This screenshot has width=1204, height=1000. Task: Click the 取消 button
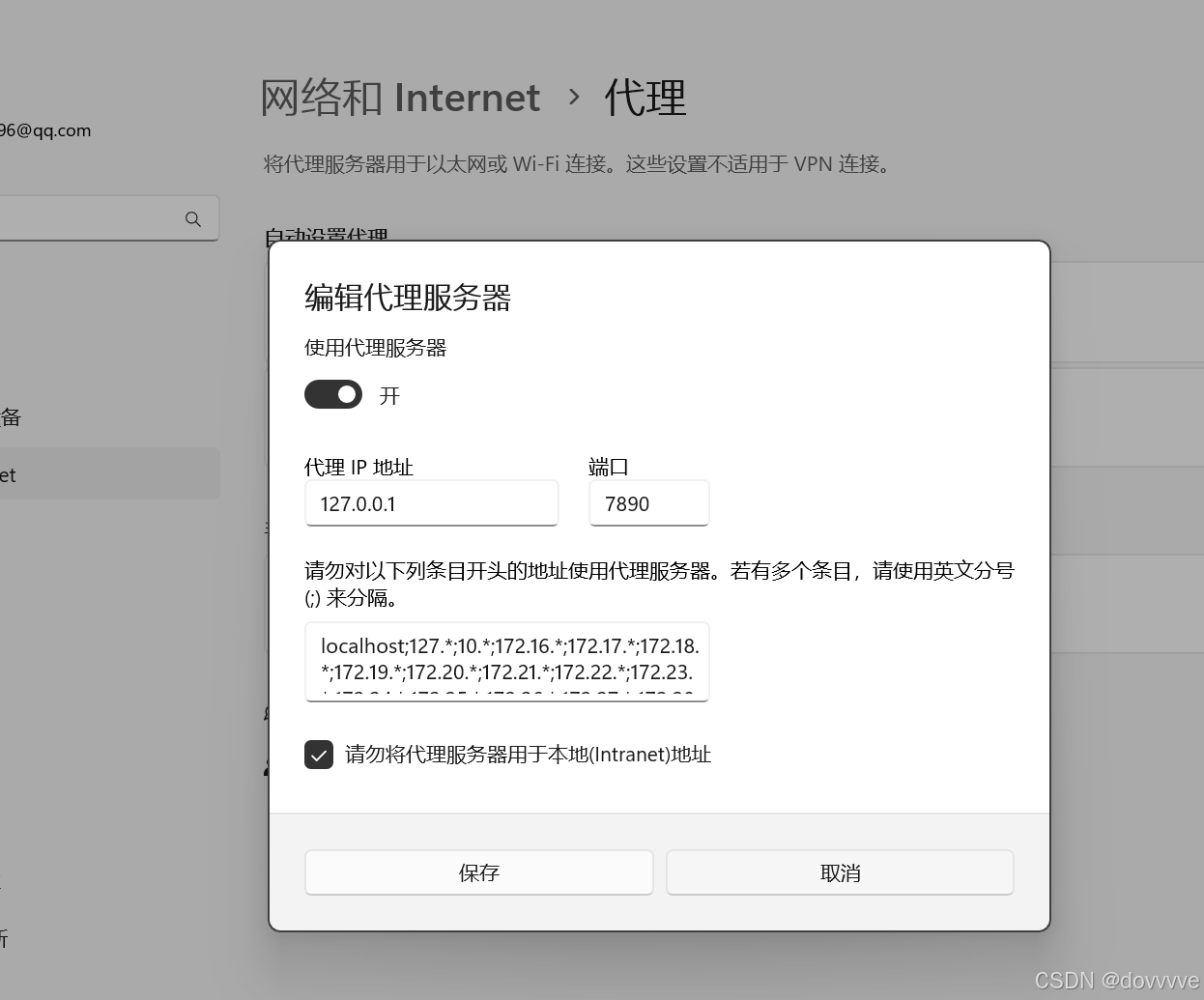[x=840, y=872]
